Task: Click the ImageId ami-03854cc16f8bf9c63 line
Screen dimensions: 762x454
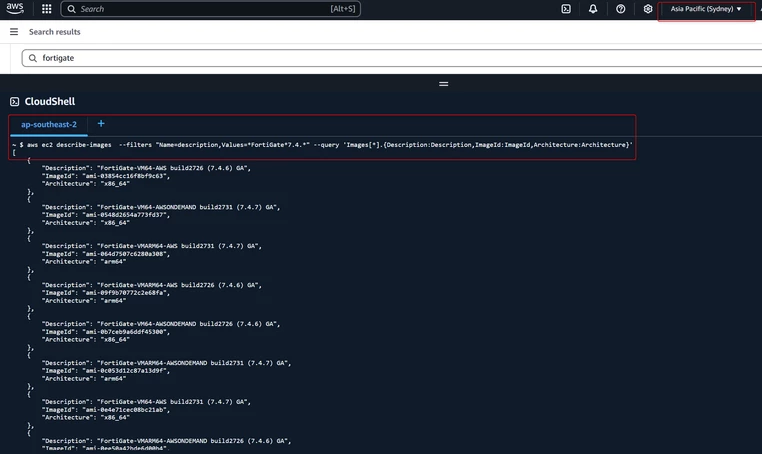Action: (106, 176)
